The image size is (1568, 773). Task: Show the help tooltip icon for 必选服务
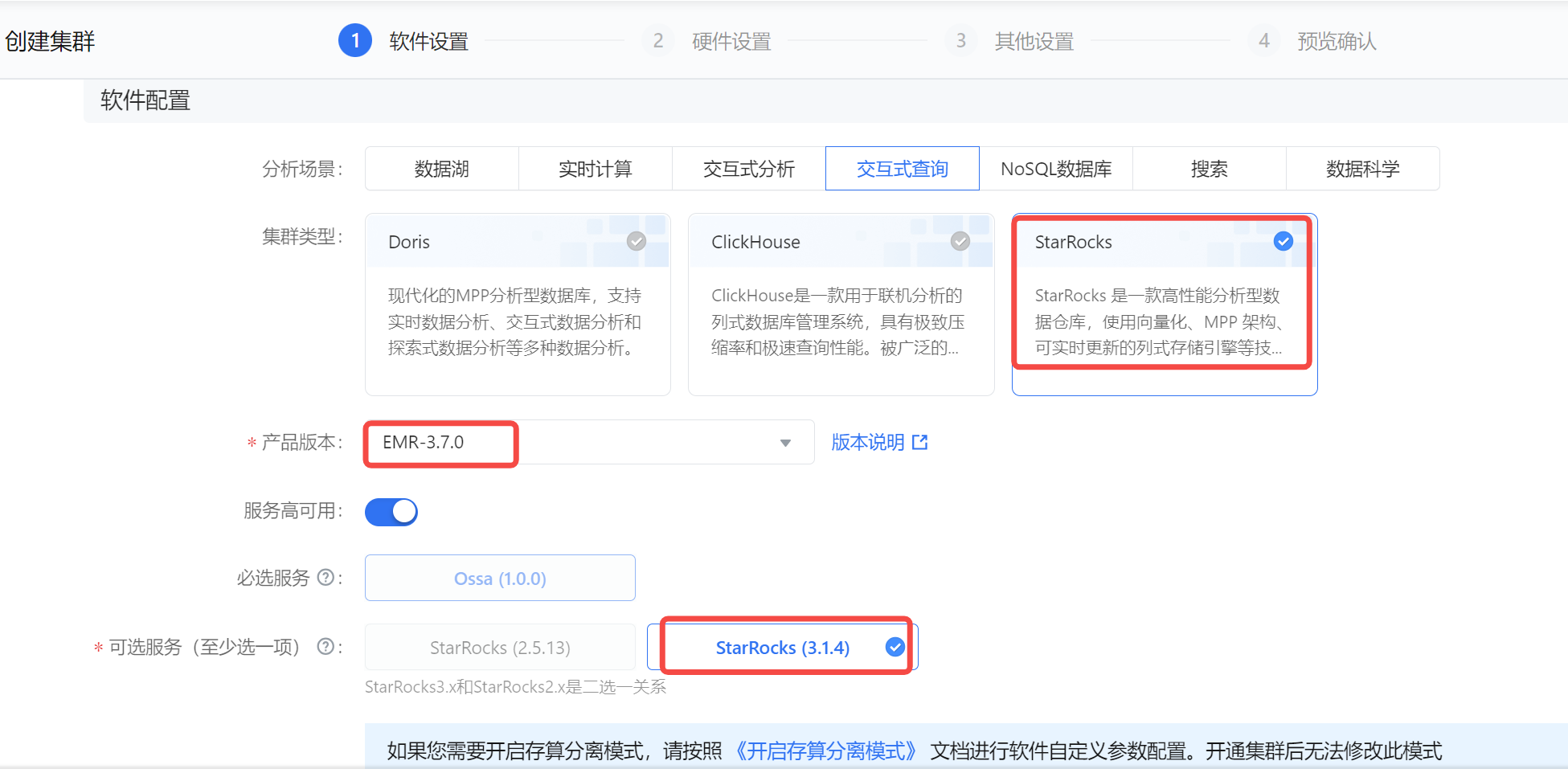[x=325, y=578]
